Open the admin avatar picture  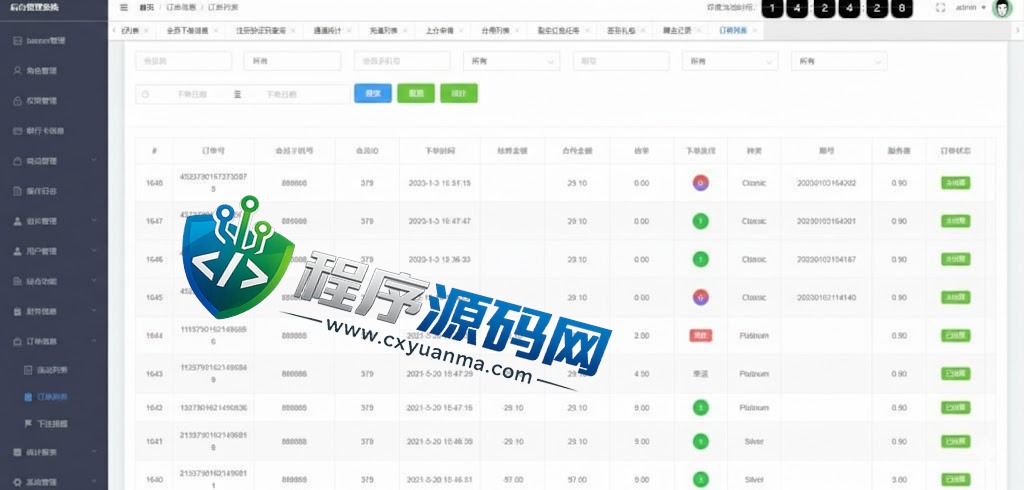tap(1002, 8)
